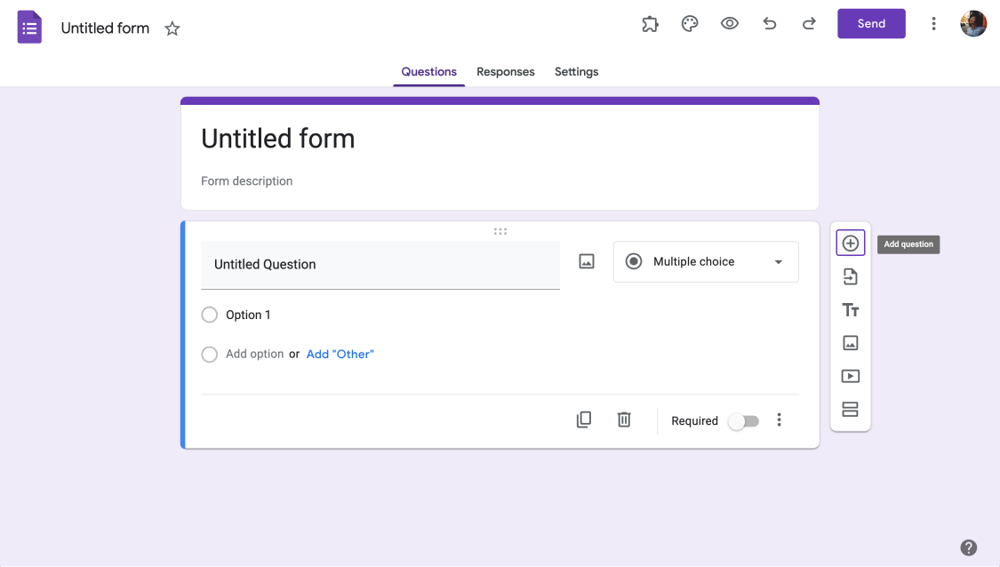Delete the question with trash icon
This screenshot has width=1000, height=567.
(x=624, y=420)
